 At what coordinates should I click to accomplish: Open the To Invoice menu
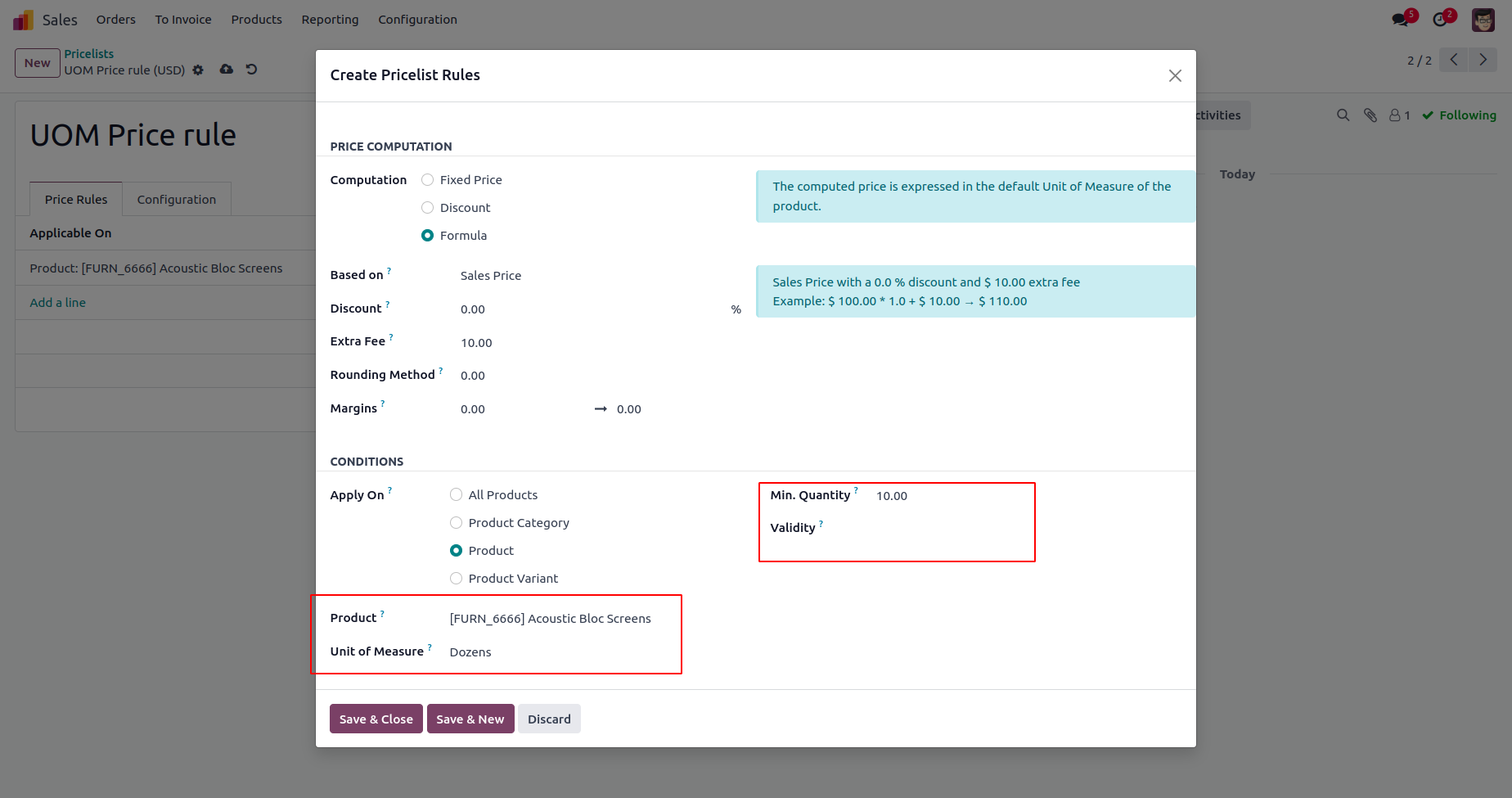183,20
